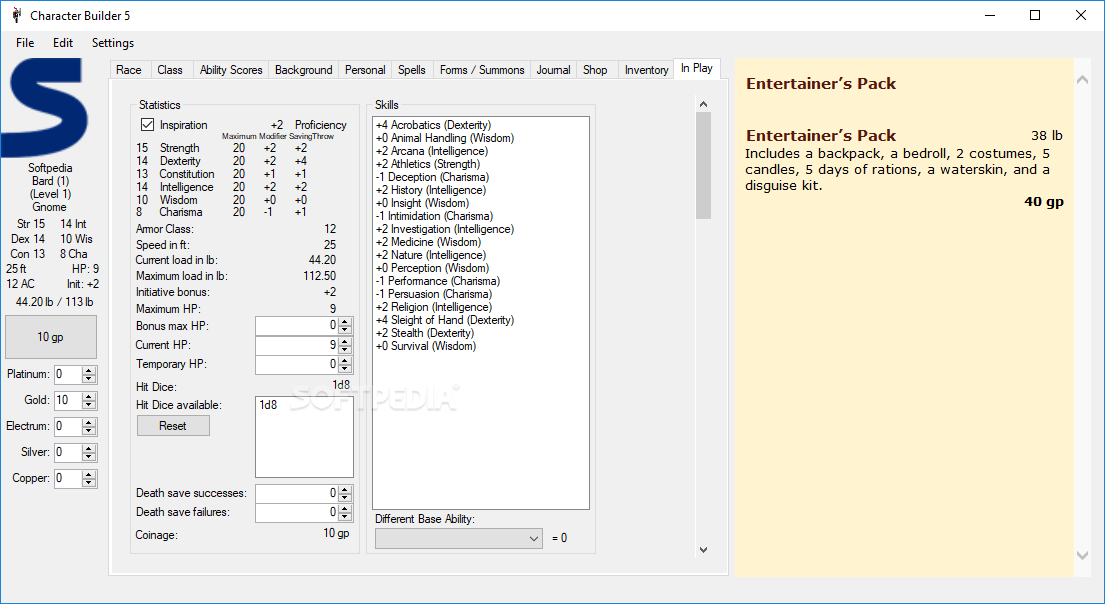Click the description pane scroll up arrow
This screenshot has height=604, width=1105.
click(x=1082, y=80)
